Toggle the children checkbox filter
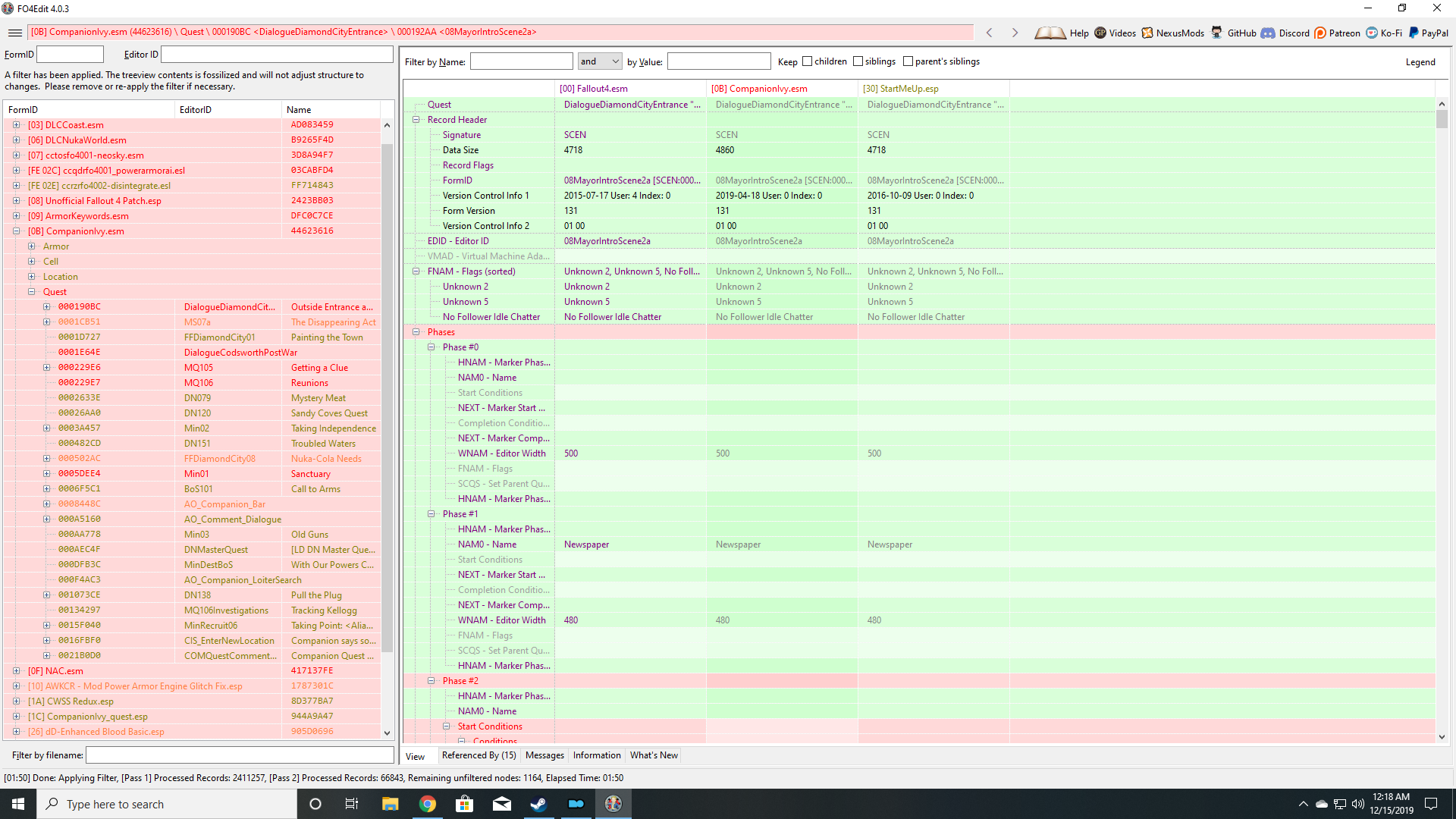Screen dimensions: 1456x819 pyautogui.click(x=808, y=62)
